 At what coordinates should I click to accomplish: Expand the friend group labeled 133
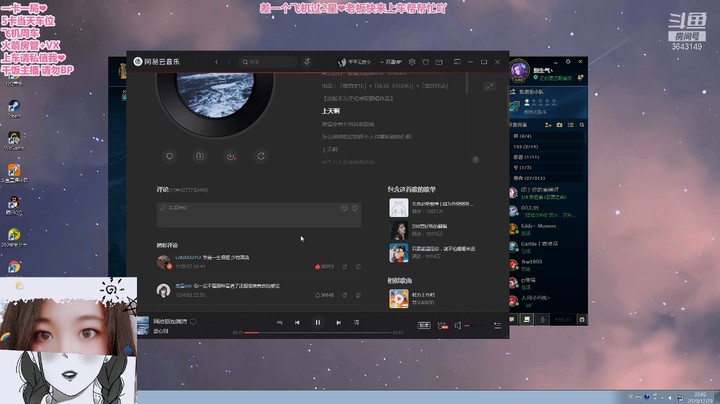pyautogui.click(x=547, y=146)
